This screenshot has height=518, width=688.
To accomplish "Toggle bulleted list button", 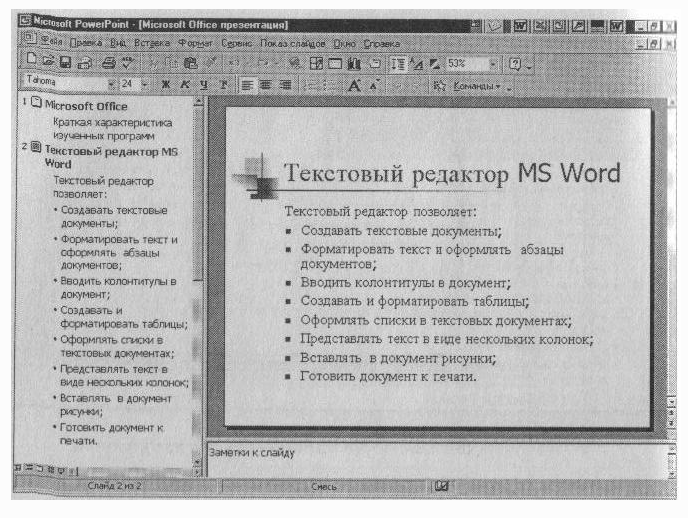I will click(x=330, y=85).
